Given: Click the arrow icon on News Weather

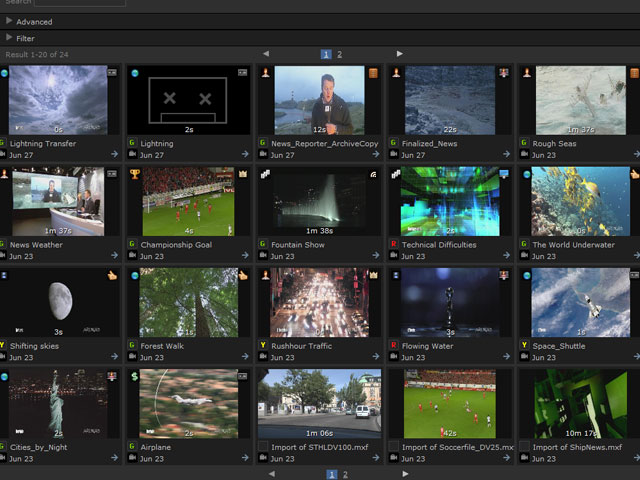Looking at the screenshot, I should [114, 255].
